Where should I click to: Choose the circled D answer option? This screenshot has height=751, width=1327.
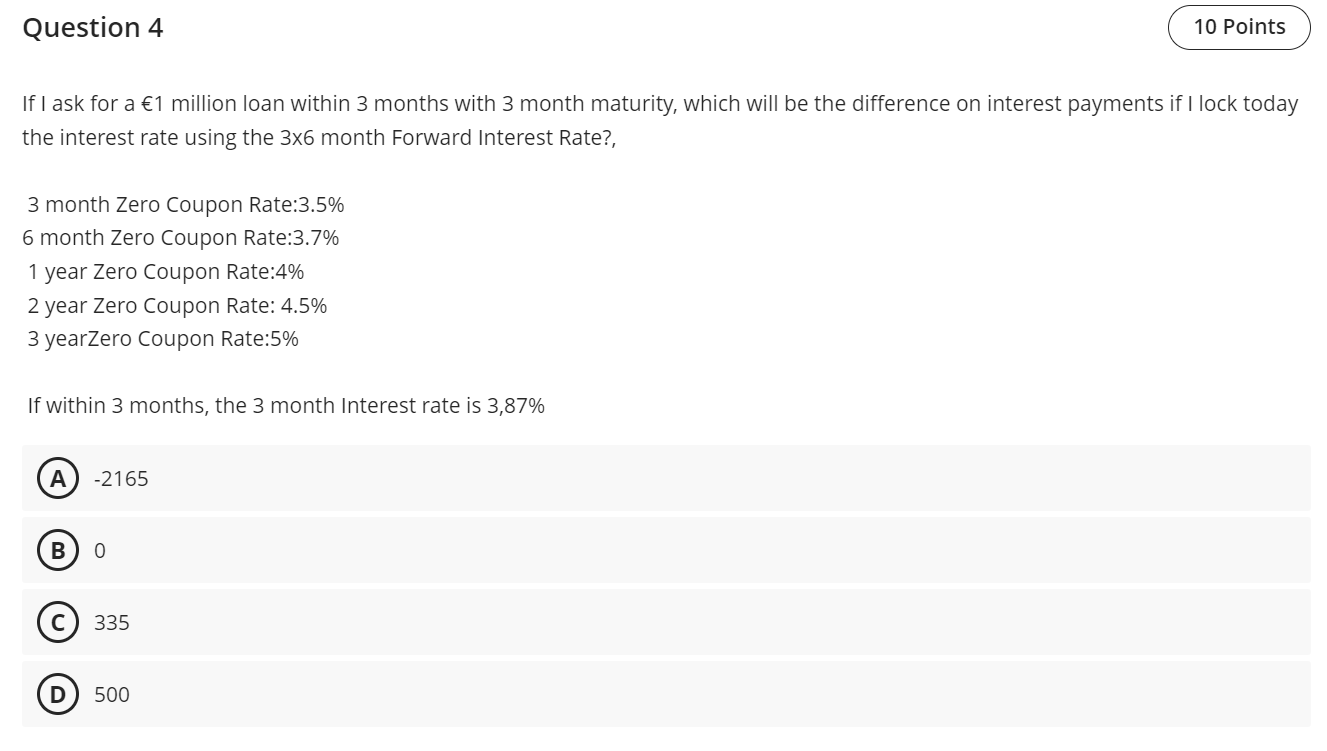(58, 694)
